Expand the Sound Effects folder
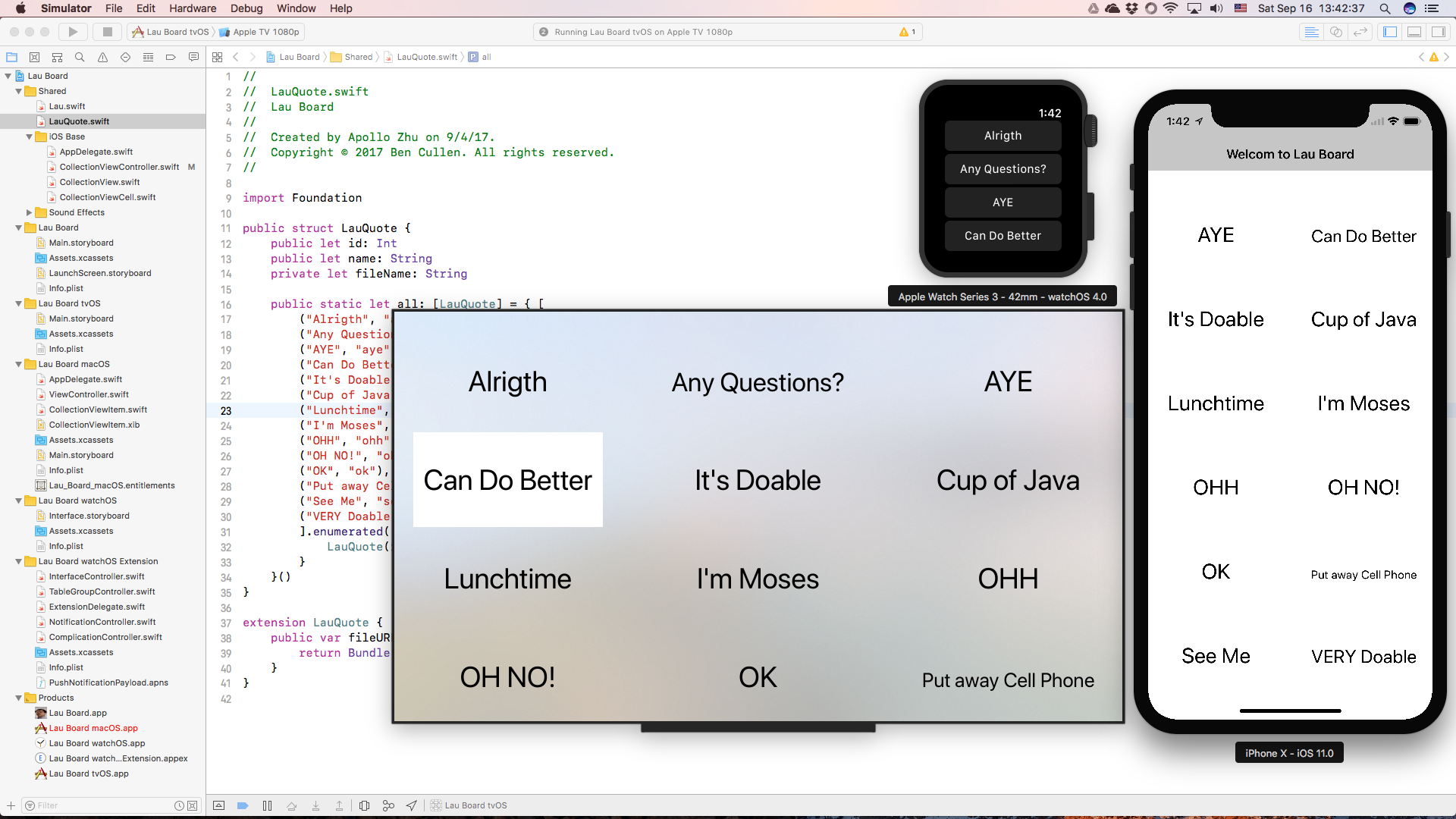 [x=29, y=212]
